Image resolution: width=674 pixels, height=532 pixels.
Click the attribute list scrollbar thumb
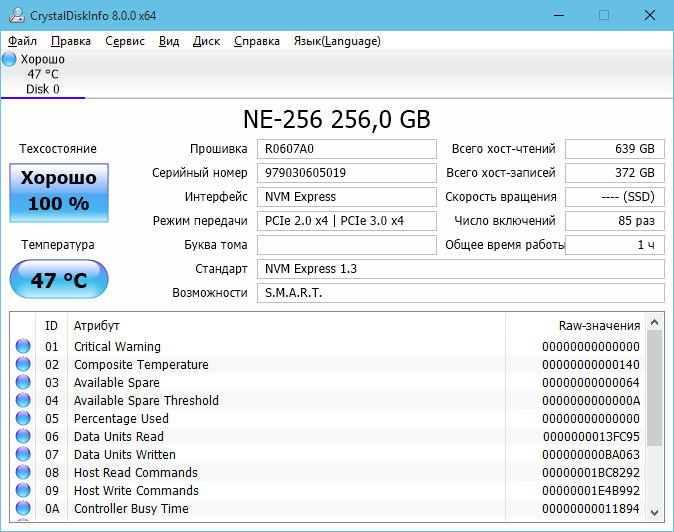pyautogui.click(x=655, y=388)
